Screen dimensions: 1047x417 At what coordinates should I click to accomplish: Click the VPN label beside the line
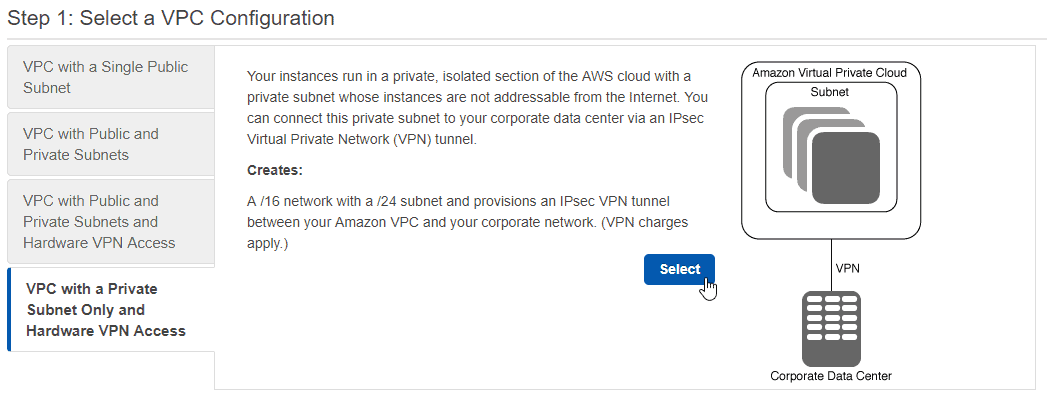847,268
